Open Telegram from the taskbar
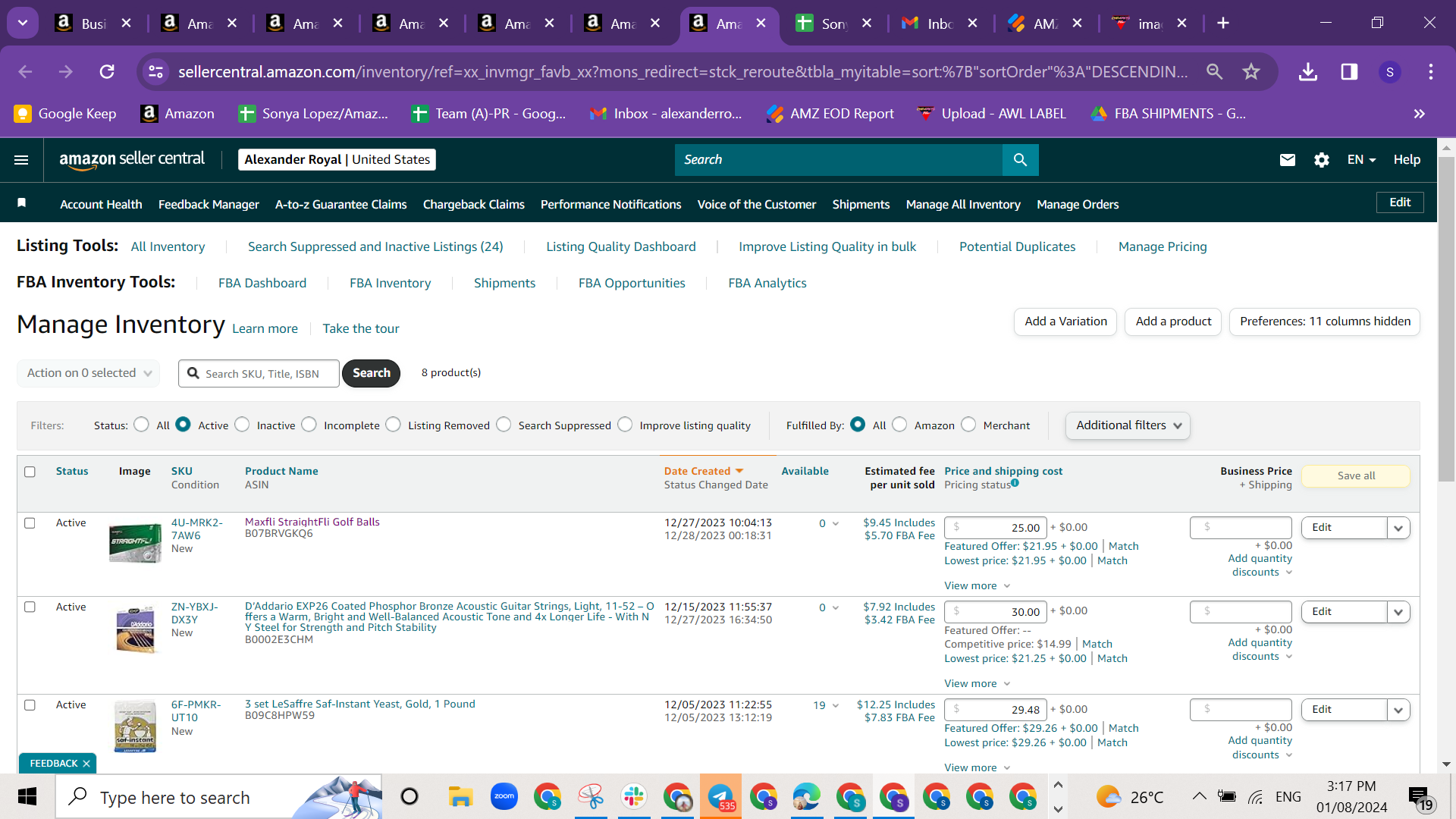The width and height of the screenshot is (1456, 819). (x=720, y=797)
